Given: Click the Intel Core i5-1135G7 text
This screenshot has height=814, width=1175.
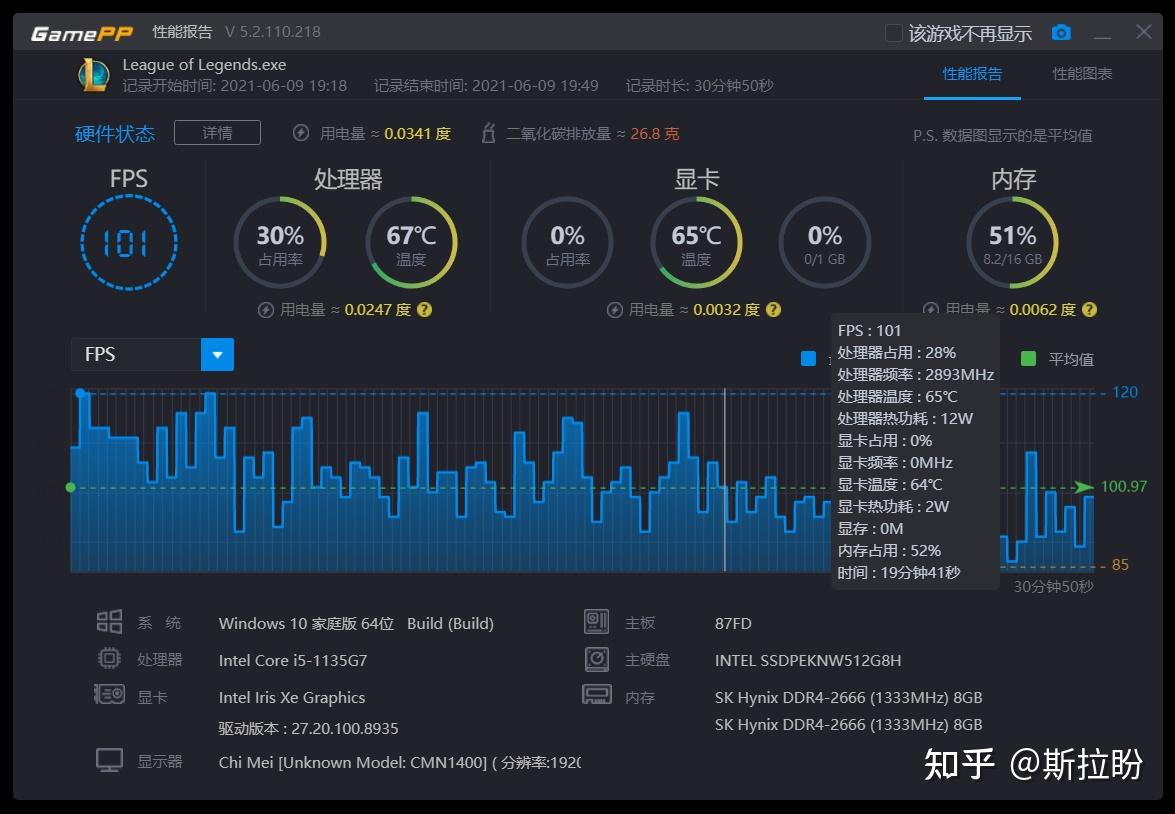Looking at the screenshot, I should 293,660.
